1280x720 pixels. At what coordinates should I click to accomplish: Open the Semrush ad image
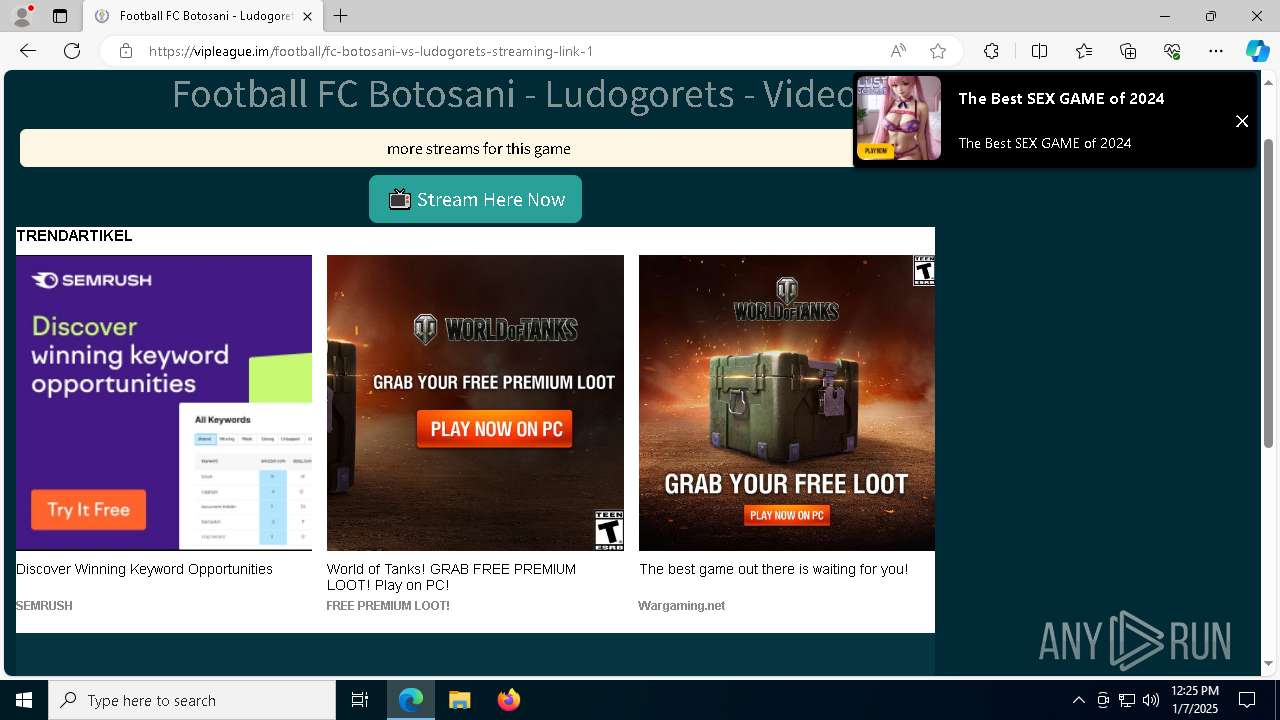click(164, 402)
